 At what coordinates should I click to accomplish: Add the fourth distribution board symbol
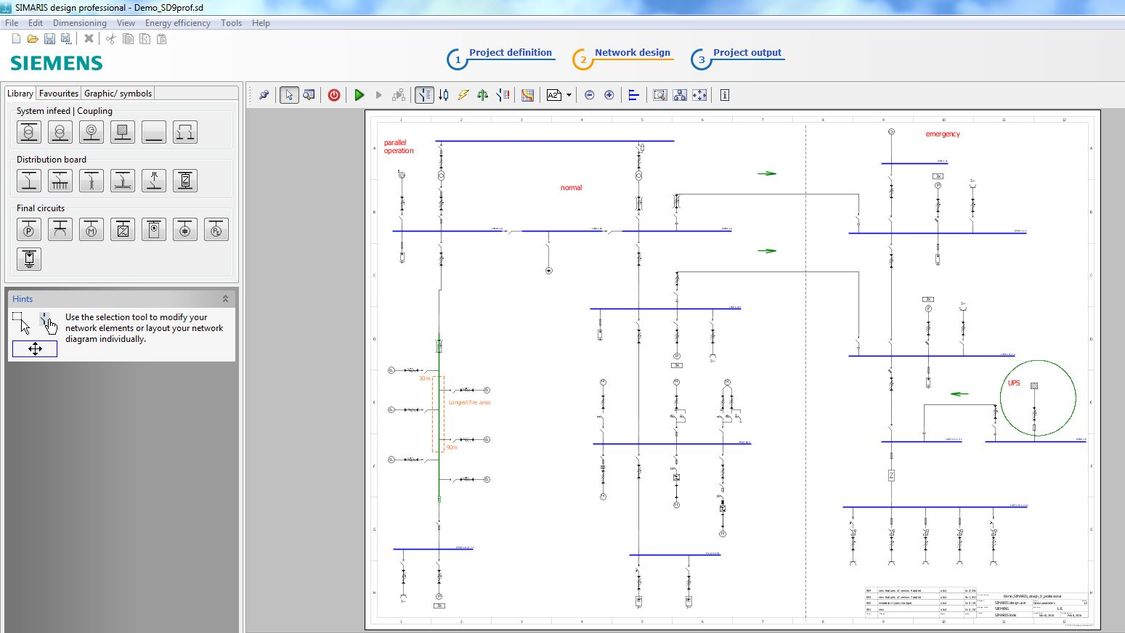pos(123,181)
